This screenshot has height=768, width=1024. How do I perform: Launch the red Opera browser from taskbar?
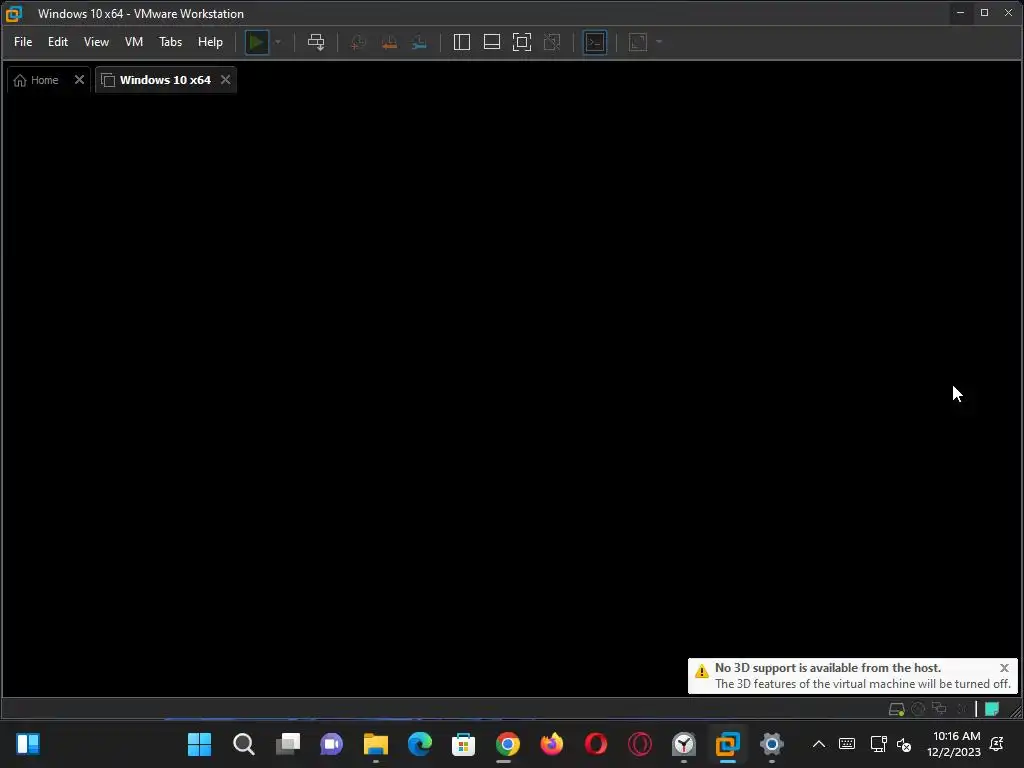pos(596,744)
